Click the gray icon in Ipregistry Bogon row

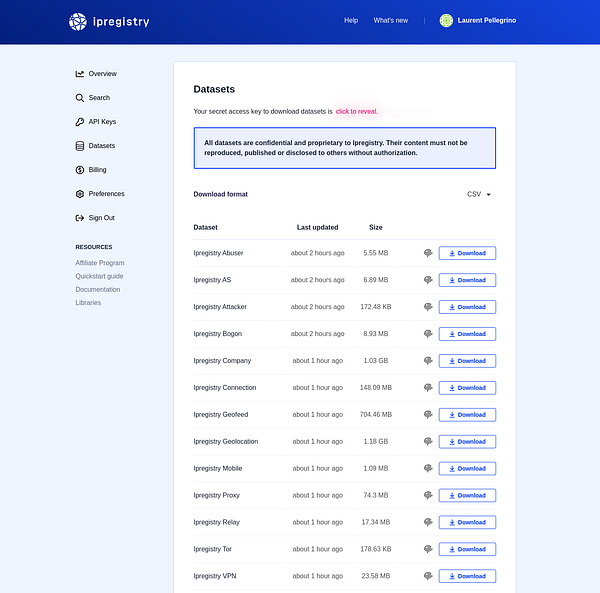428,334
